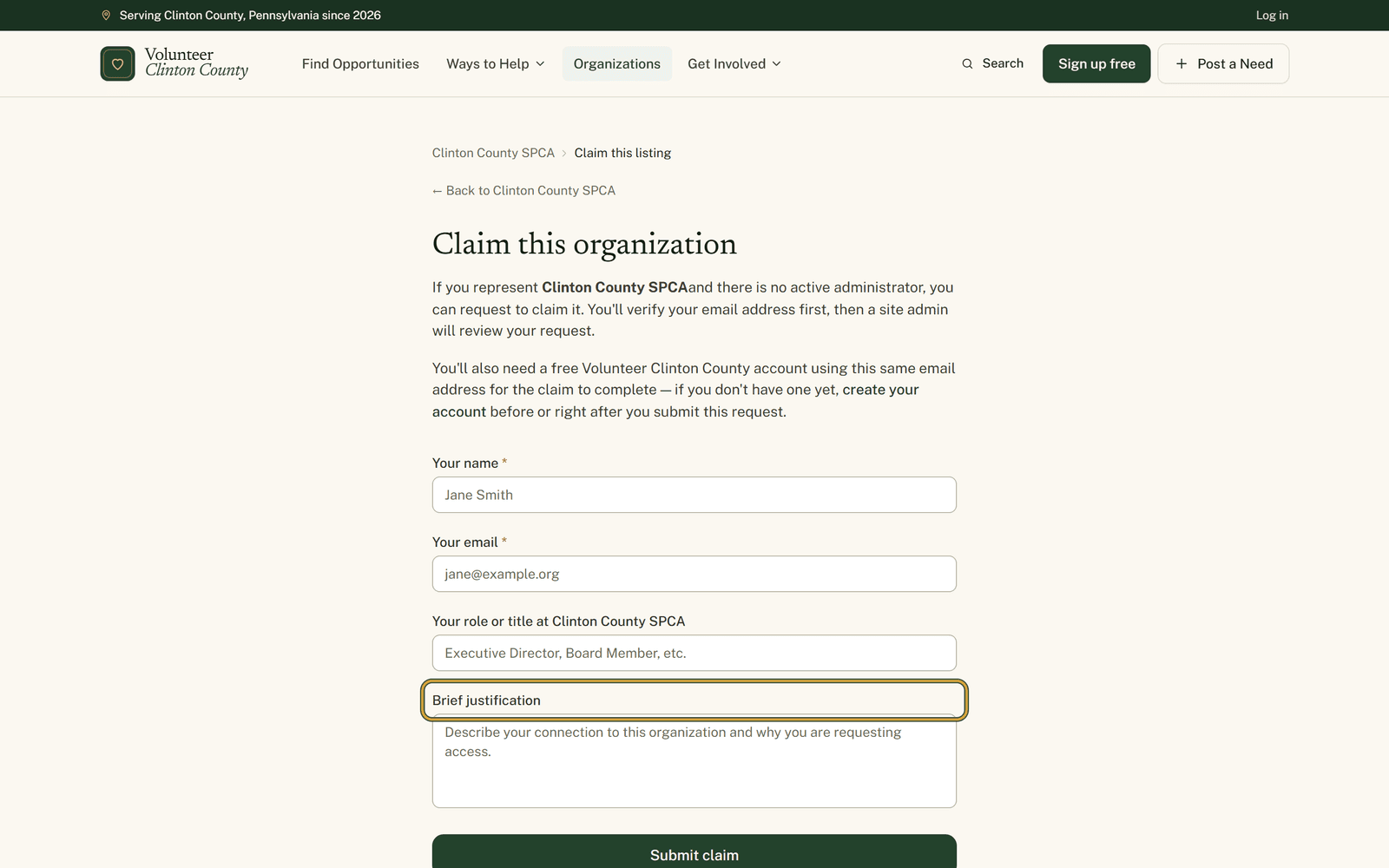Go to Clinton County SPCA breadcrumb
The image size is (1389, 868).
click(x=493, y=153)
